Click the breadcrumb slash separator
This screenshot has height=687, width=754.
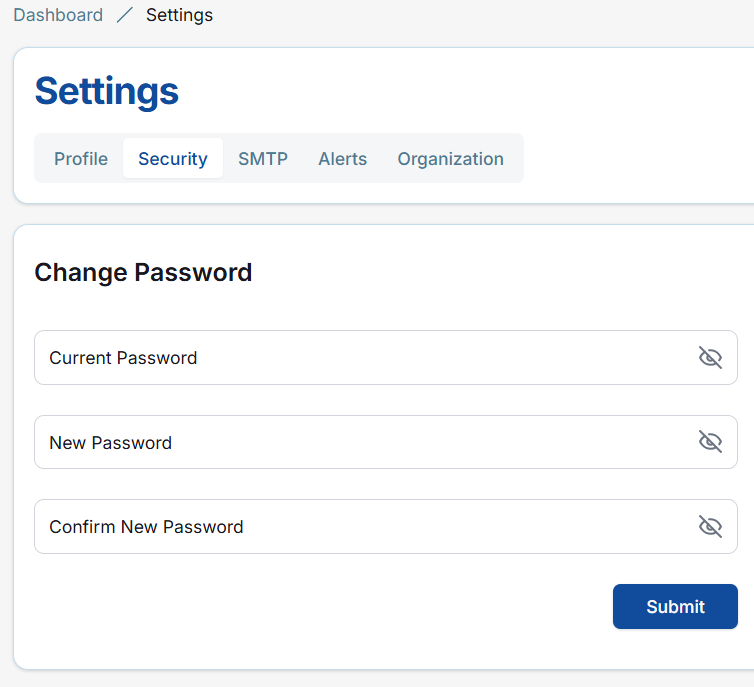click(x=124, y=15)
